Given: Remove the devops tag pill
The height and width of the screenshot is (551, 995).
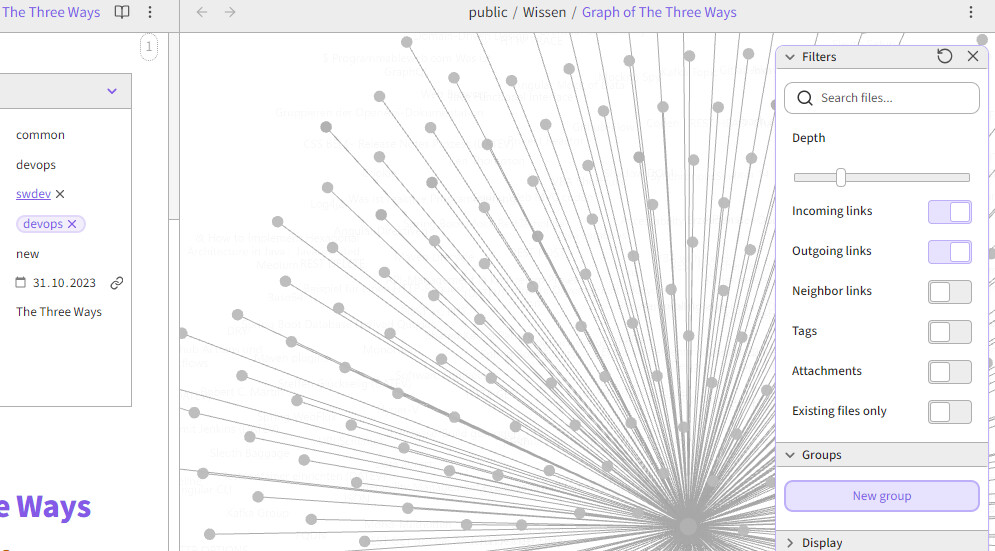Looking at the screenshot, I should [72, 224].
